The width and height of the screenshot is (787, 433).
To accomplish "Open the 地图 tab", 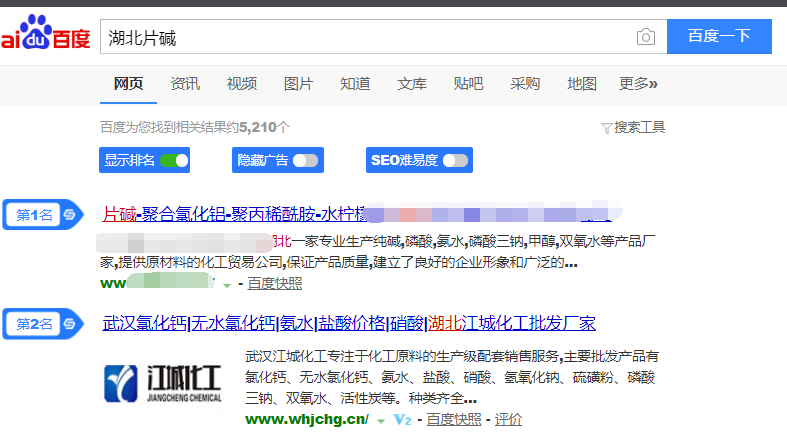I will click(x=582, y=83).
